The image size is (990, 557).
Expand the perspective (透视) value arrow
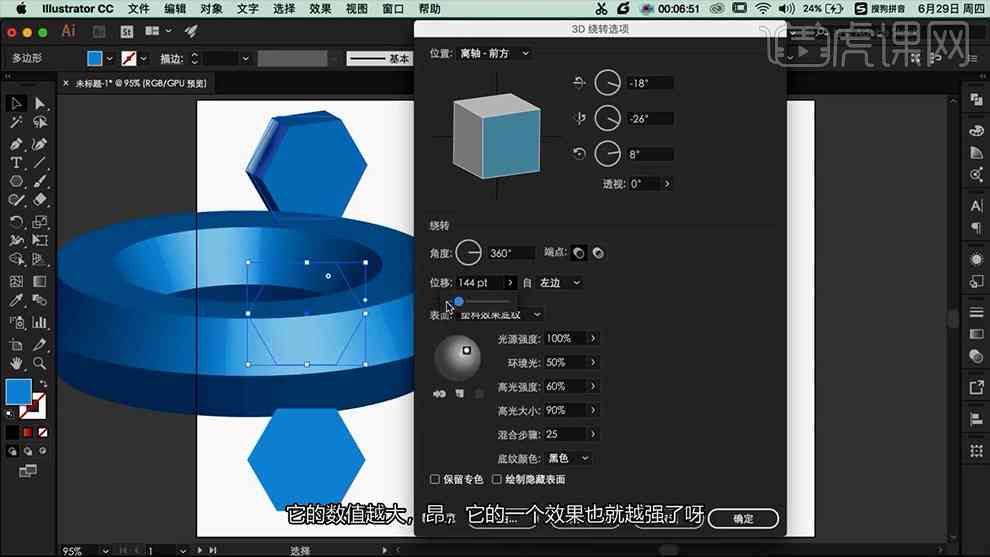pyautogui.click(x=667, y=184)
